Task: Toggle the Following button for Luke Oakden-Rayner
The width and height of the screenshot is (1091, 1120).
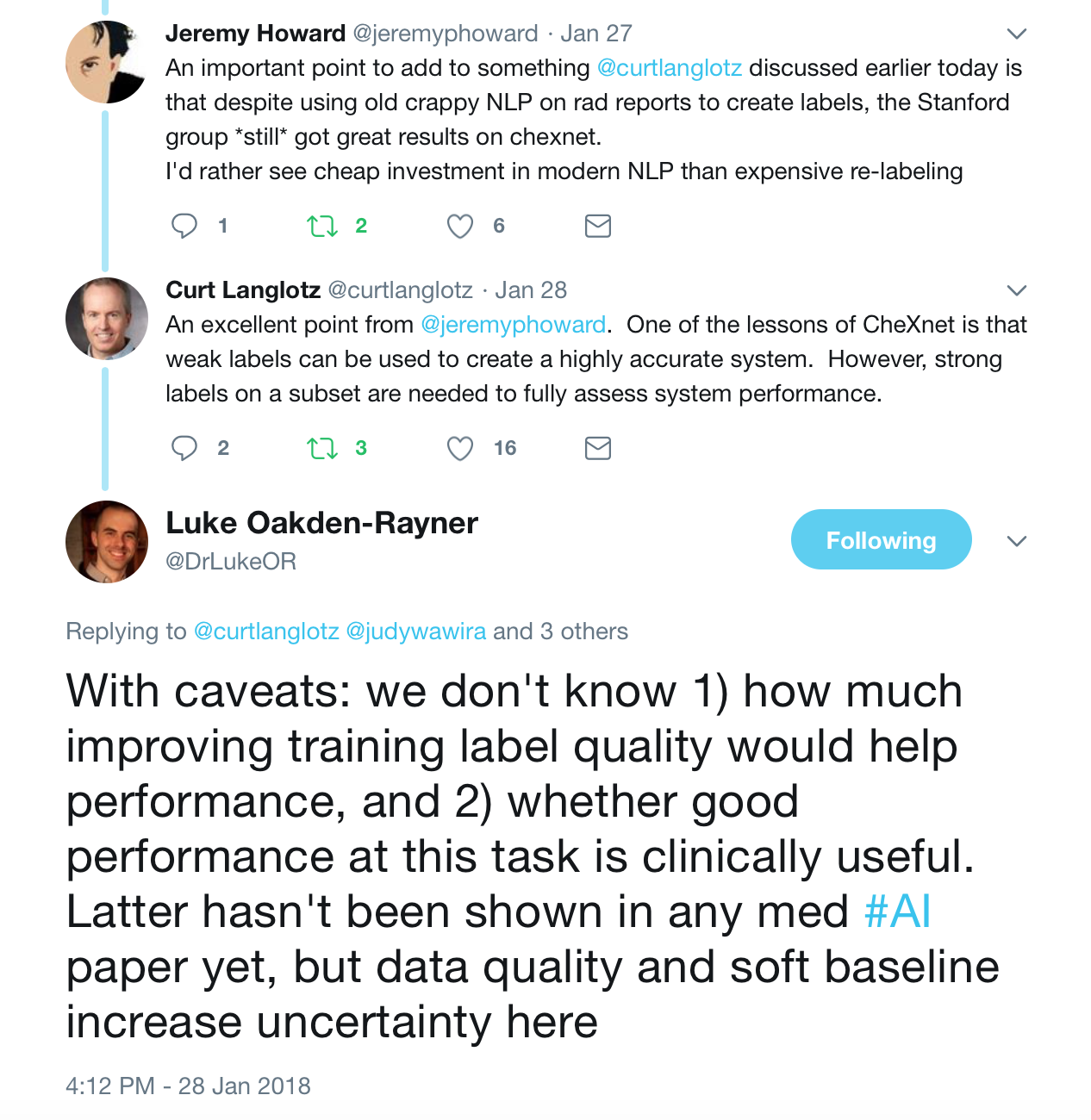Action: (x=881, y=540)
